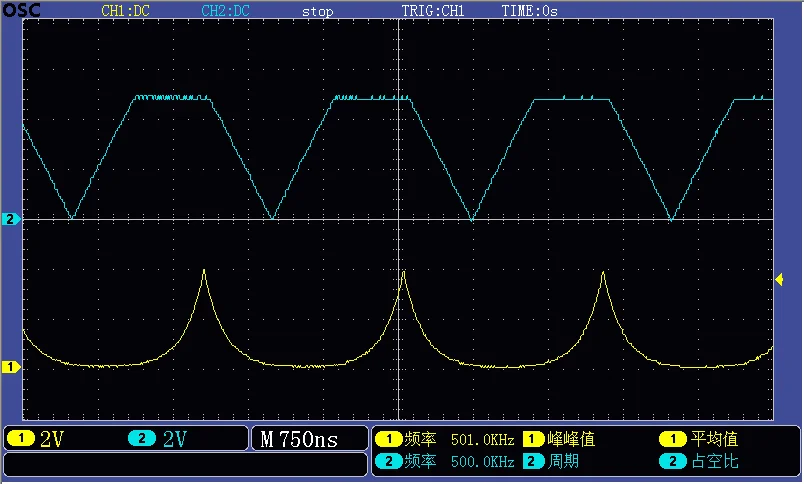Click channel 2 badge beside 占空比
804x484 pixels.
(x=673, y=461)
